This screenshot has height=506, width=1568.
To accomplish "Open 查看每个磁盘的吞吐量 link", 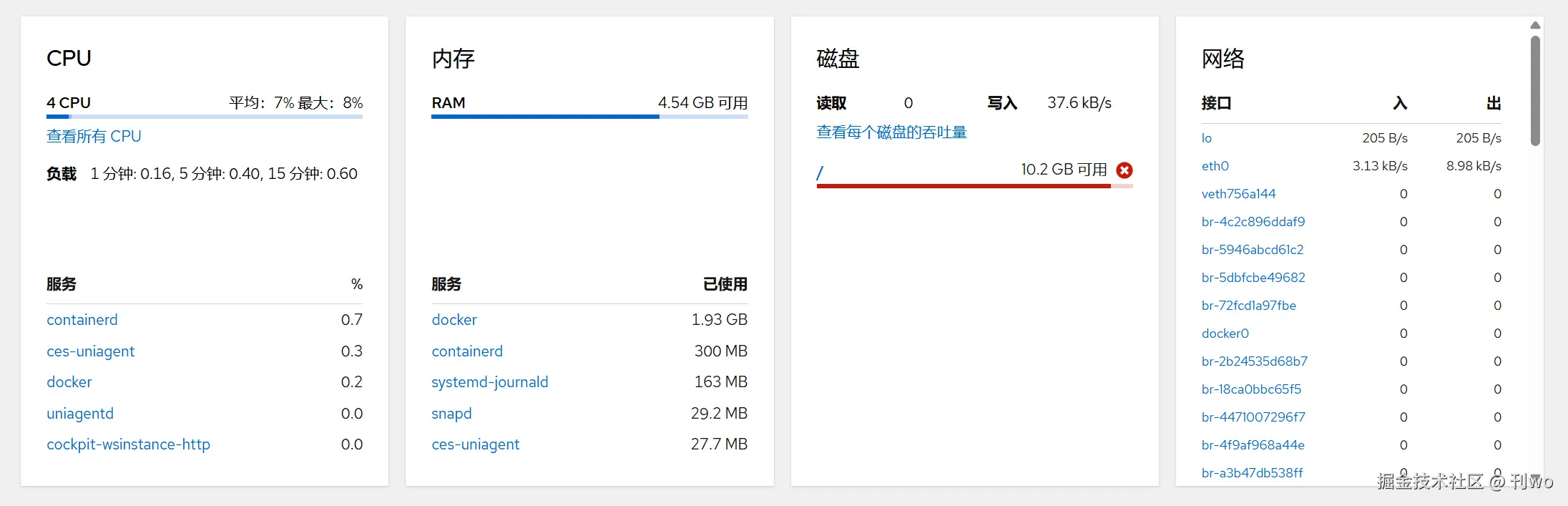I will pyautogui.click(x=891, y=132).
